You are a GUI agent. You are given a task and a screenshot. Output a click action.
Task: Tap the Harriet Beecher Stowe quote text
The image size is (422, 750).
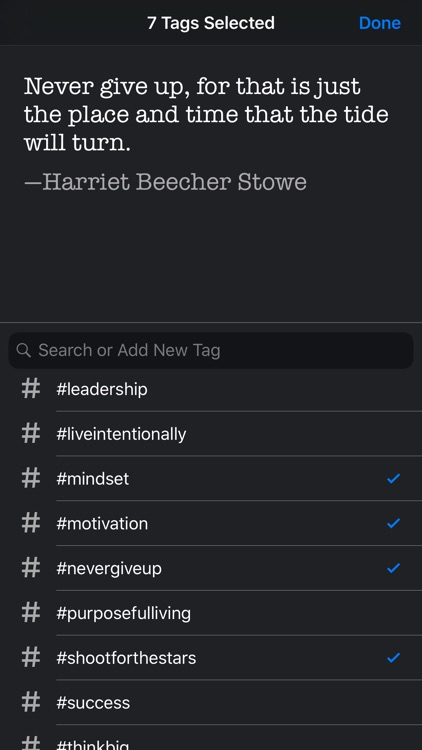click(206, 114)
